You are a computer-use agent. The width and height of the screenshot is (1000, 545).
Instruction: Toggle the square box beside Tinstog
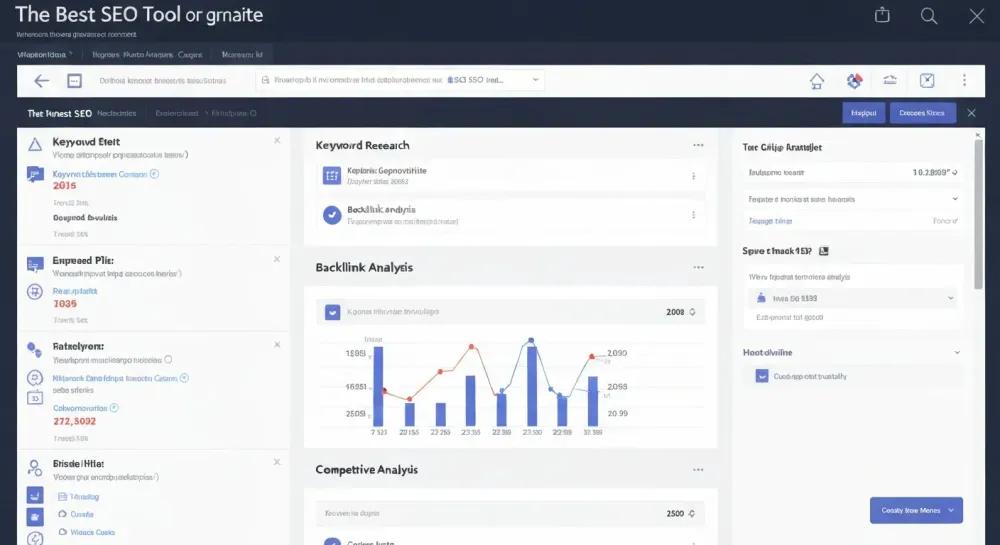pyautogui.click(x=62, y=497)
